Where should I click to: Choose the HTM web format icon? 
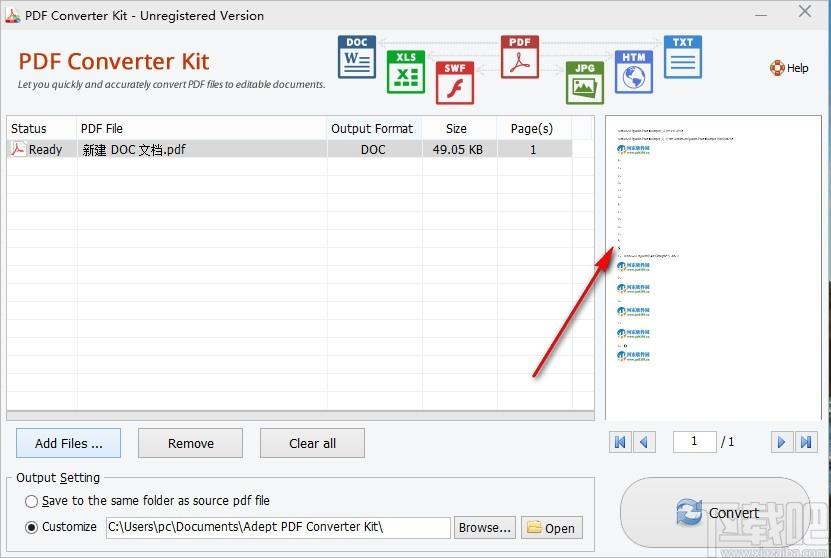[633, 72]
